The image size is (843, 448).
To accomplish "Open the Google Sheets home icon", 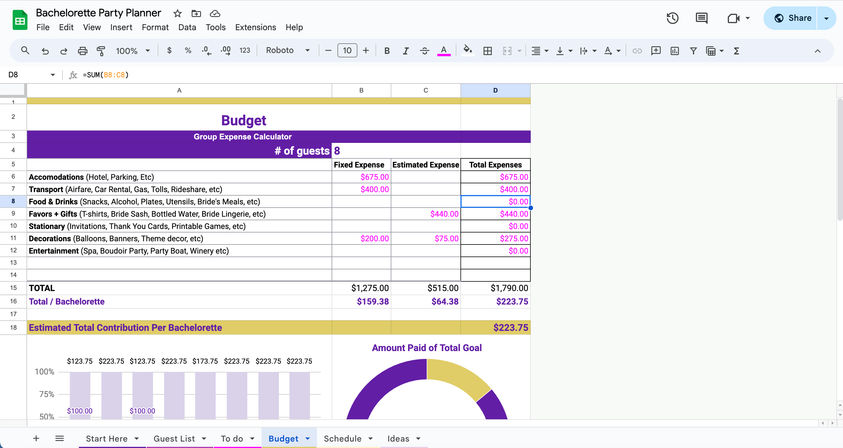I will point(20,20).
